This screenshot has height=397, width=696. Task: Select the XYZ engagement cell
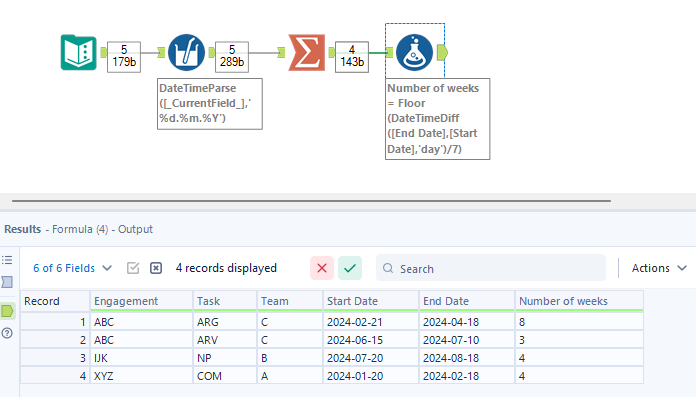(142, 376)
